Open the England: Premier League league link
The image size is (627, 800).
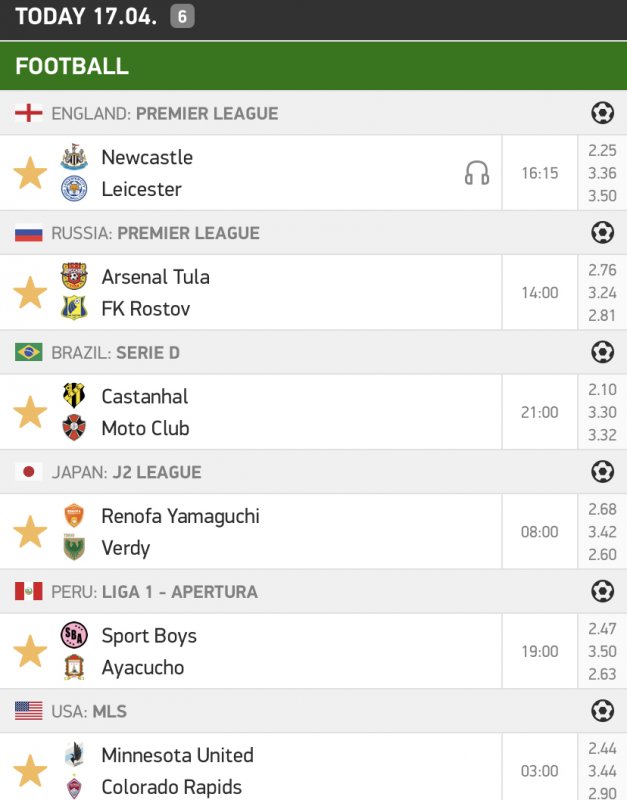(164, 113)
